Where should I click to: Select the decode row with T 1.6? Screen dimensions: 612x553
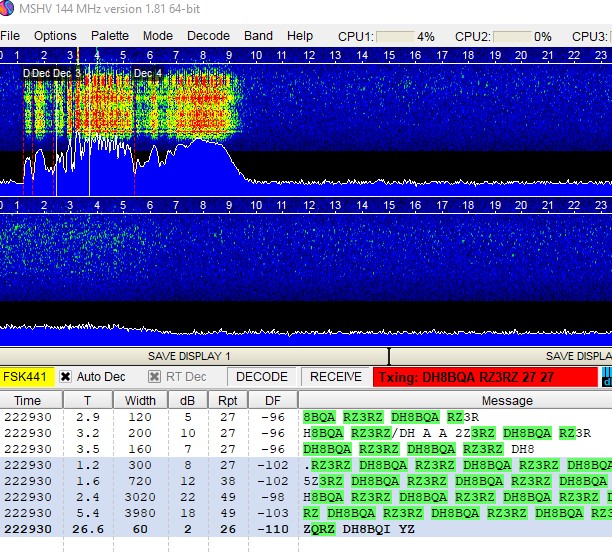(306, 481)
